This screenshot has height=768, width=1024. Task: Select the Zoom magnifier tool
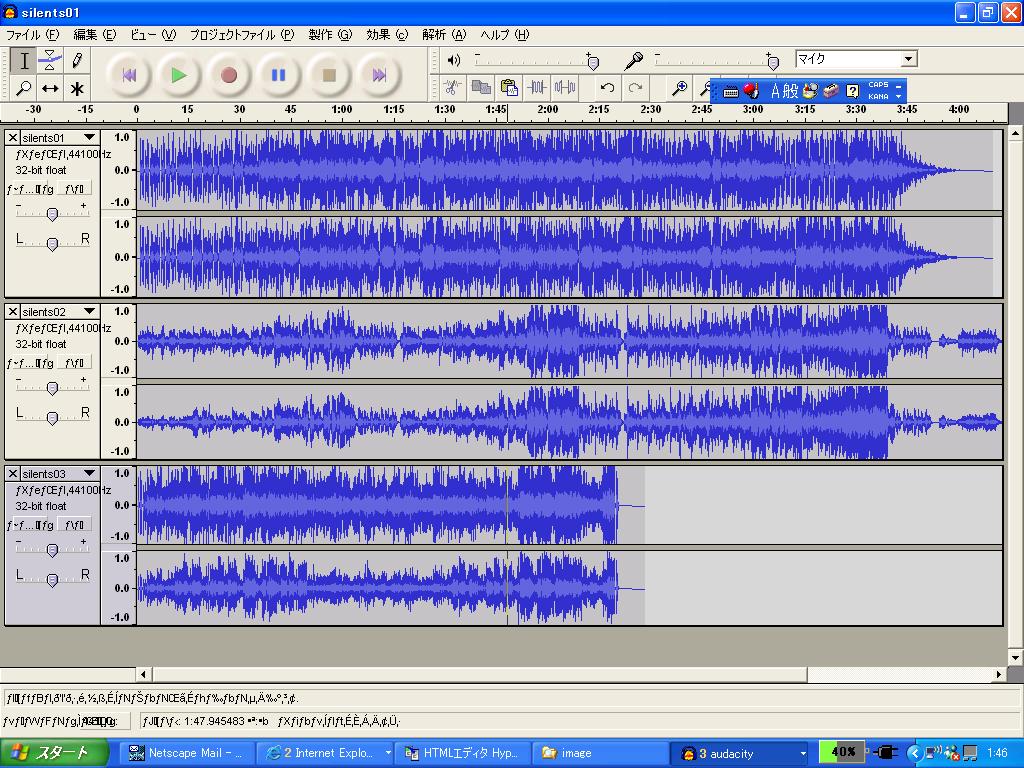pos(24,88)
